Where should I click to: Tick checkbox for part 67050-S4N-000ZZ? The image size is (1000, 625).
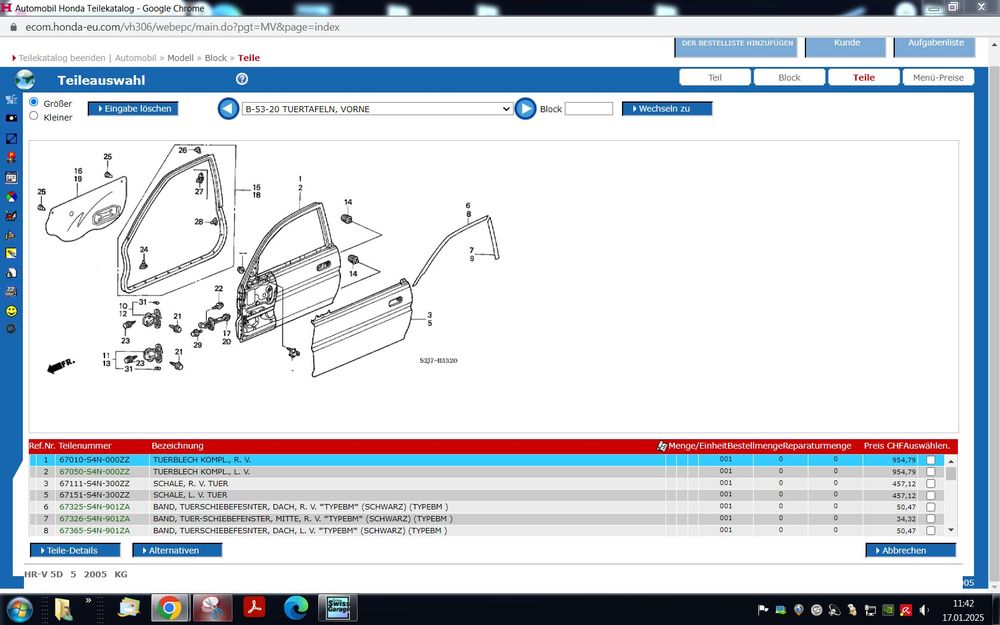(930, 472)
